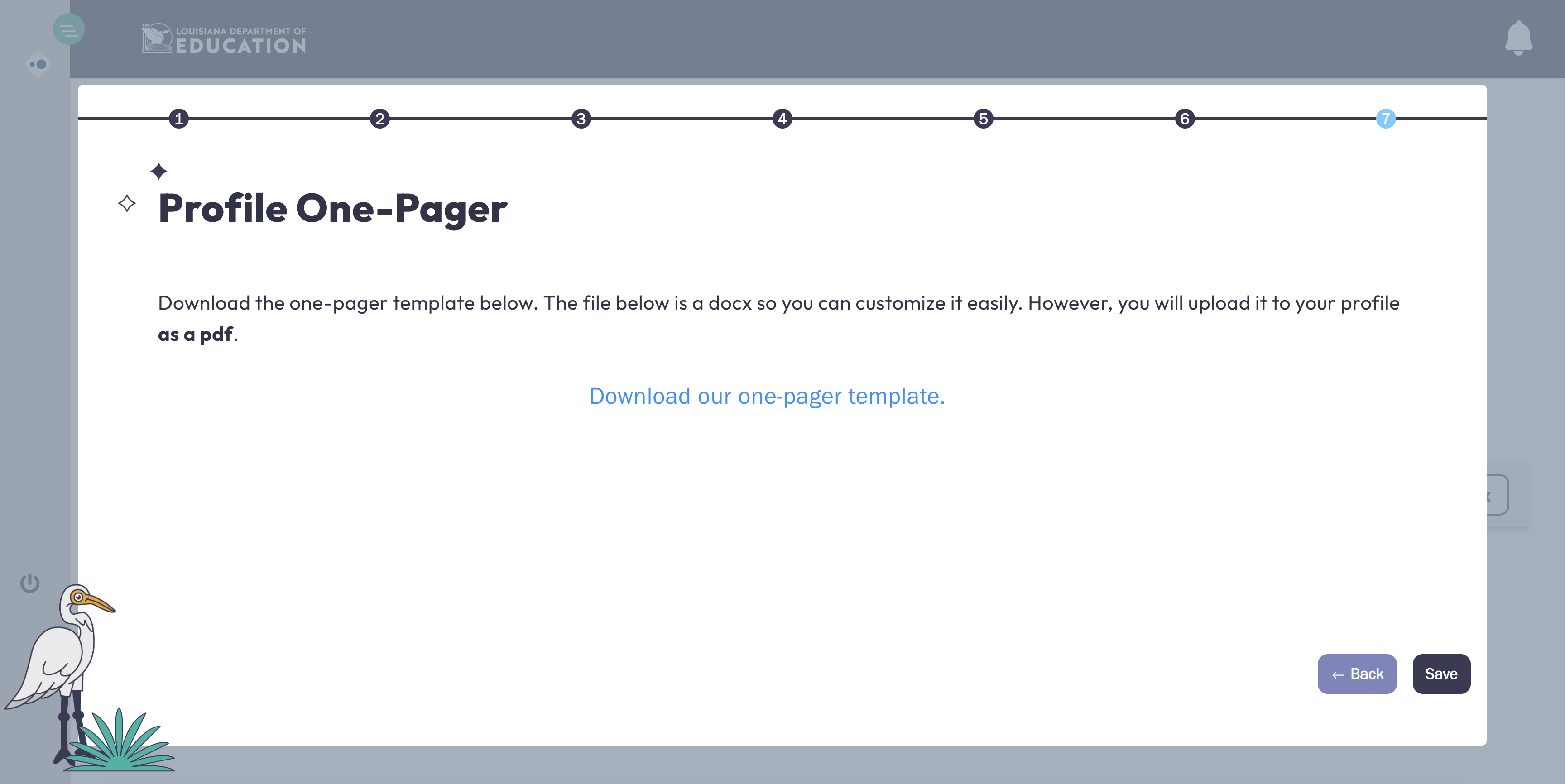
Task: Open the teal hamburger menu icon
Action: pyautogui.click(x=69, y=29)
